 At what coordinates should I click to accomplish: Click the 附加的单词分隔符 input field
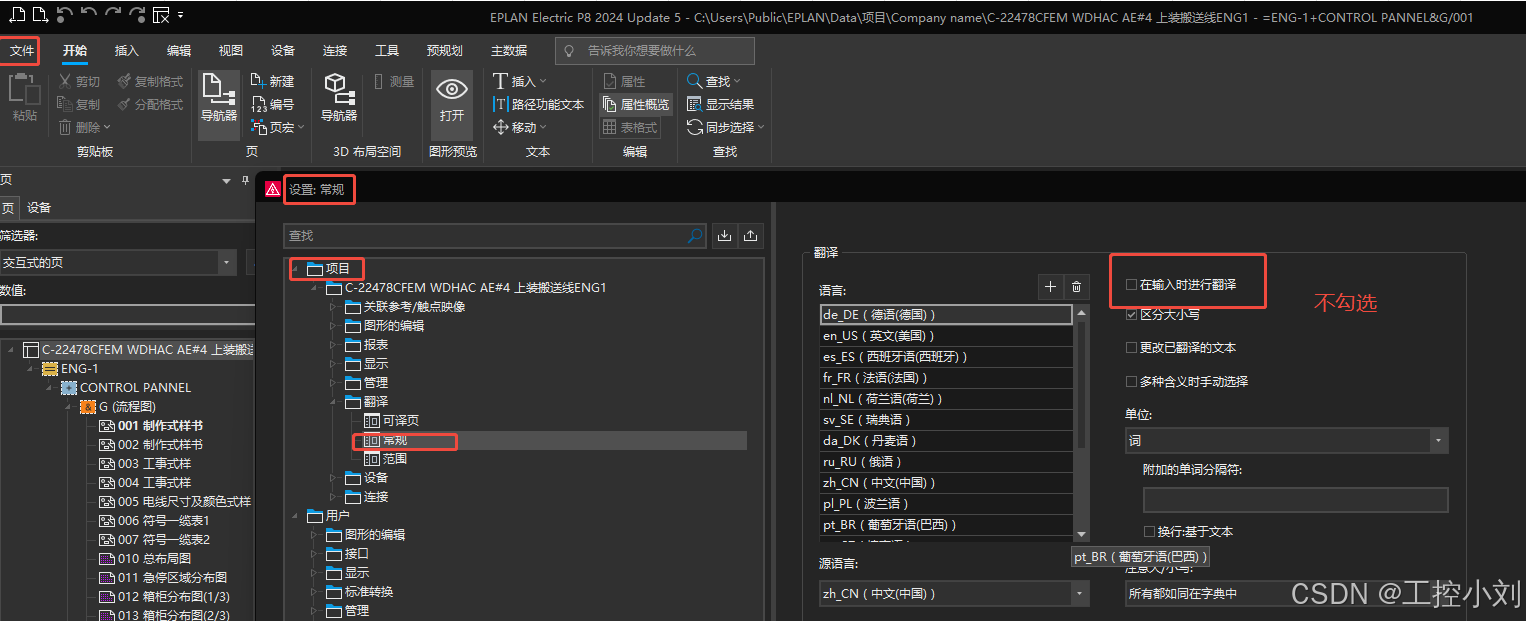(x=1296, y=500)
